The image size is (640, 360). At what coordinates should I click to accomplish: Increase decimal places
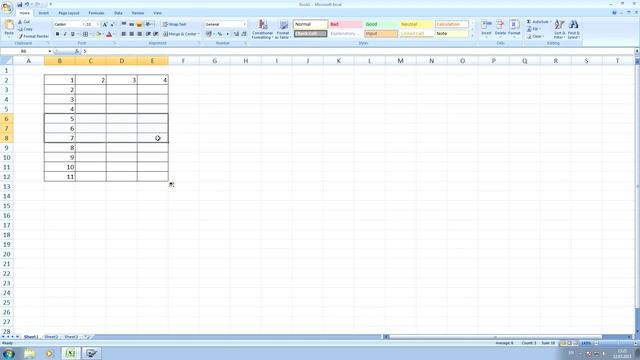click(236, 34)
